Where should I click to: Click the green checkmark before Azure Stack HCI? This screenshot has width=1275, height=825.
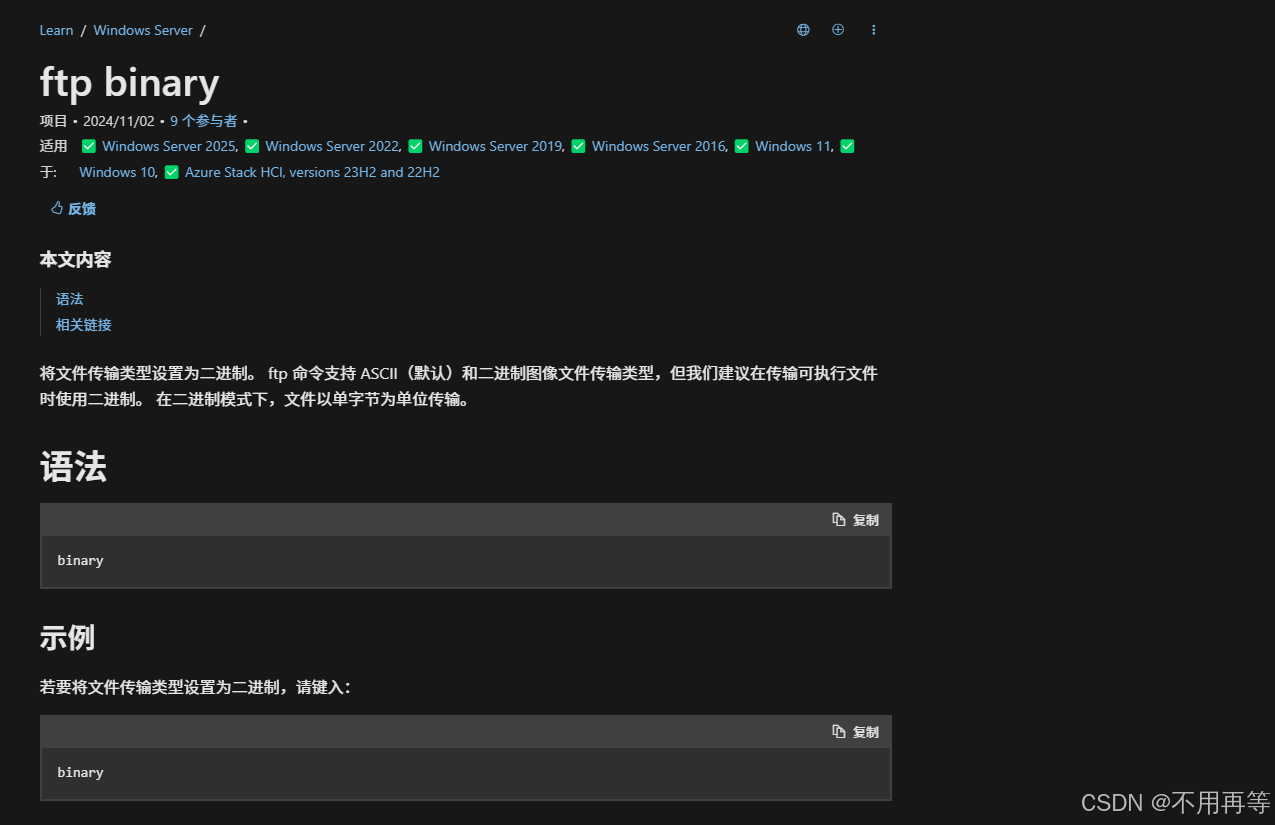tap(172, 172)
